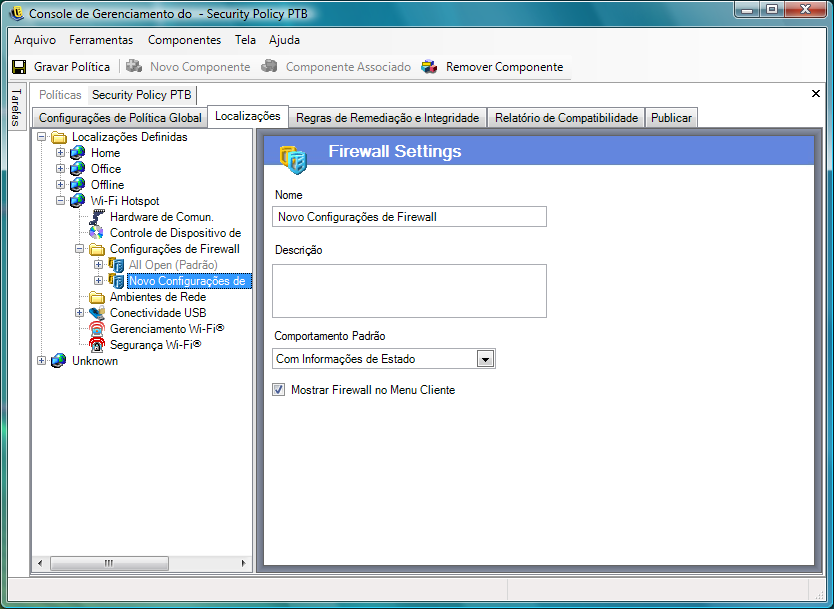Expand the Home location node
Image resolution: width=834 pixels, height=609 pixels.
coord(61,153)
